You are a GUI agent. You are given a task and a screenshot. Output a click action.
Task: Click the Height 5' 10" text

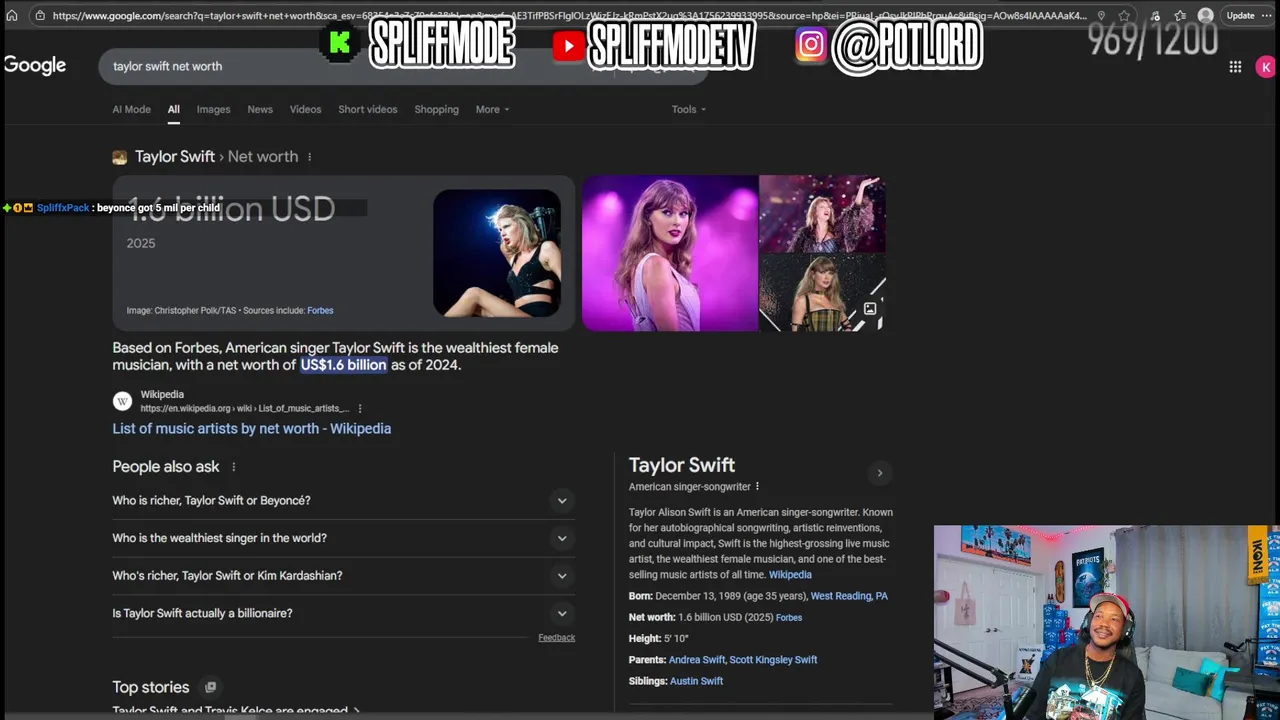coord(659,639)
